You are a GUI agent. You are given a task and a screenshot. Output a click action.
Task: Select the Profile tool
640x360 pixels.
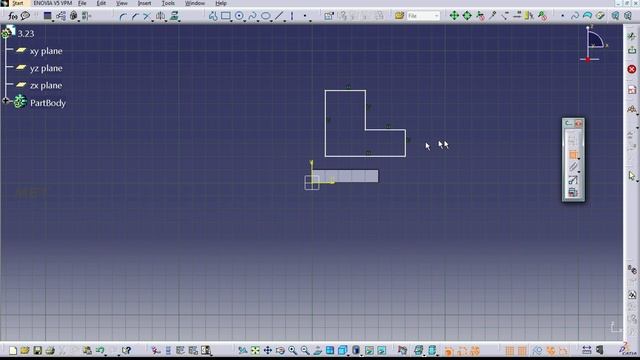pos(213,16)
